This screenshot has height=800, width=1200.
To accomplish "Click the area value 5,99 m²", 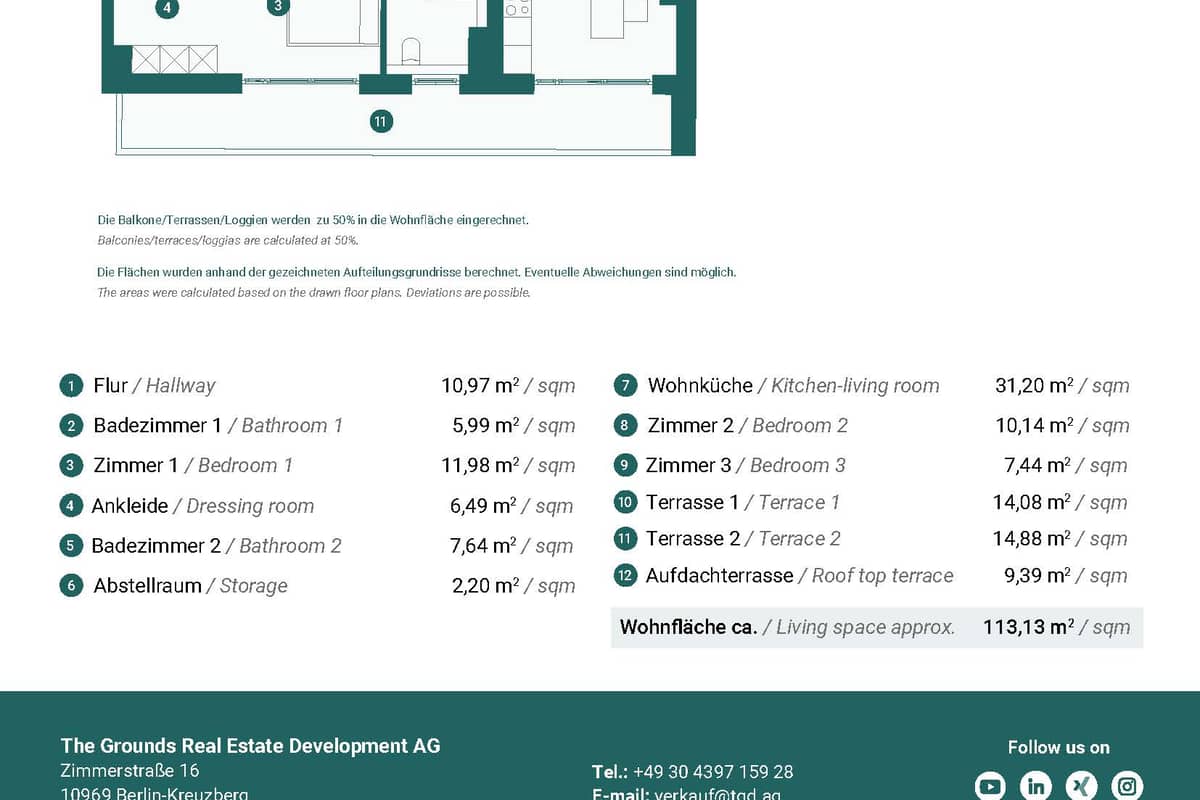I will point(486,426).
